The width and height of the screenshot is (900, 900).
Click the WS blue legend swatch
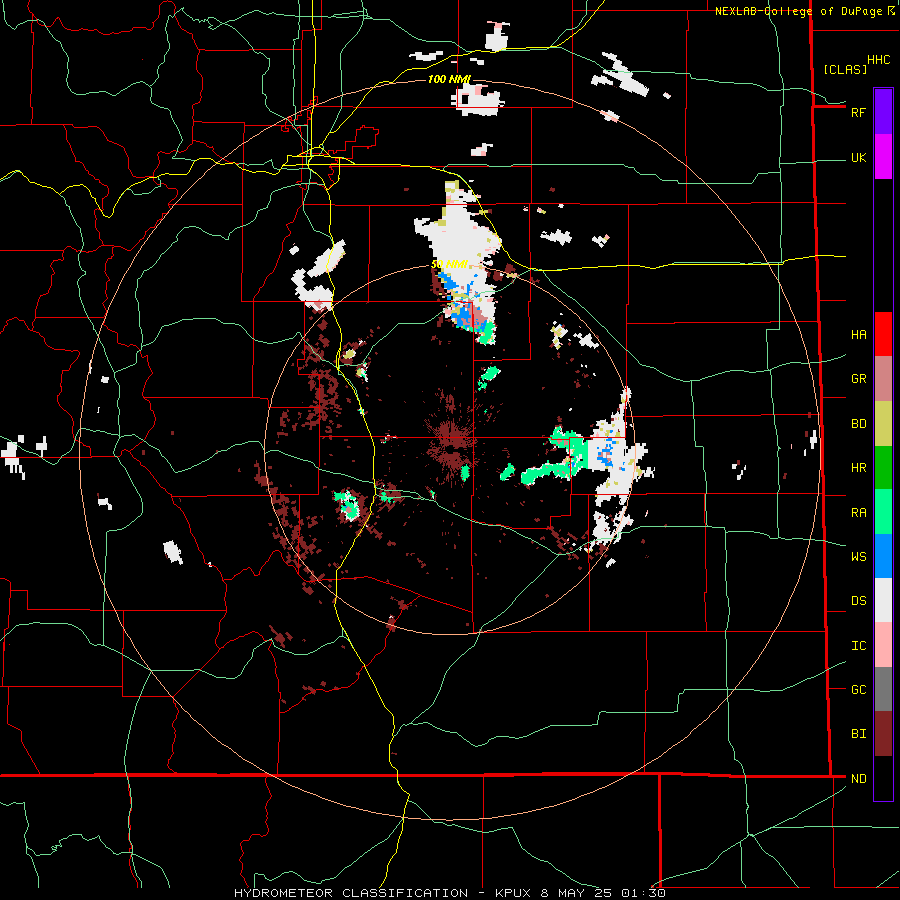pos(883,556)
